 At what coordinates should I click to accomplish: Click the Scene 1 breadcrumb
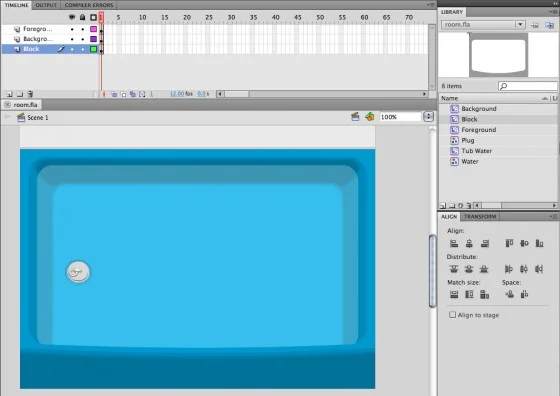click(38, 117)
